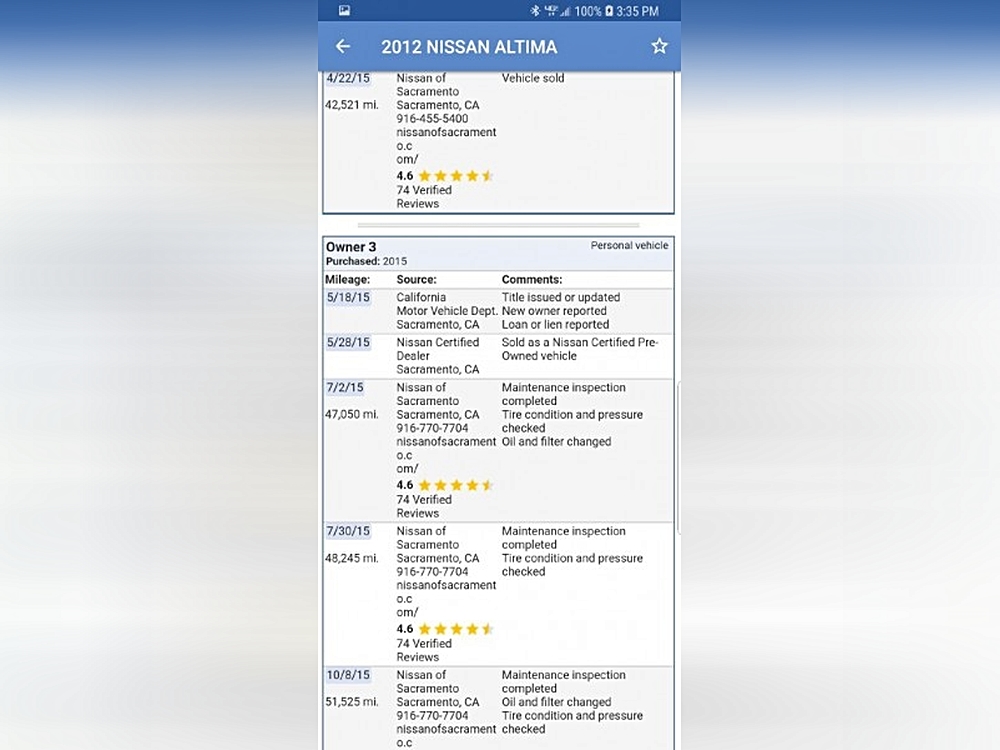This screenshot has height=750, width=1000.
Task: Tap the 42,521 mi. mileage value
Action: tap(352, 105)
